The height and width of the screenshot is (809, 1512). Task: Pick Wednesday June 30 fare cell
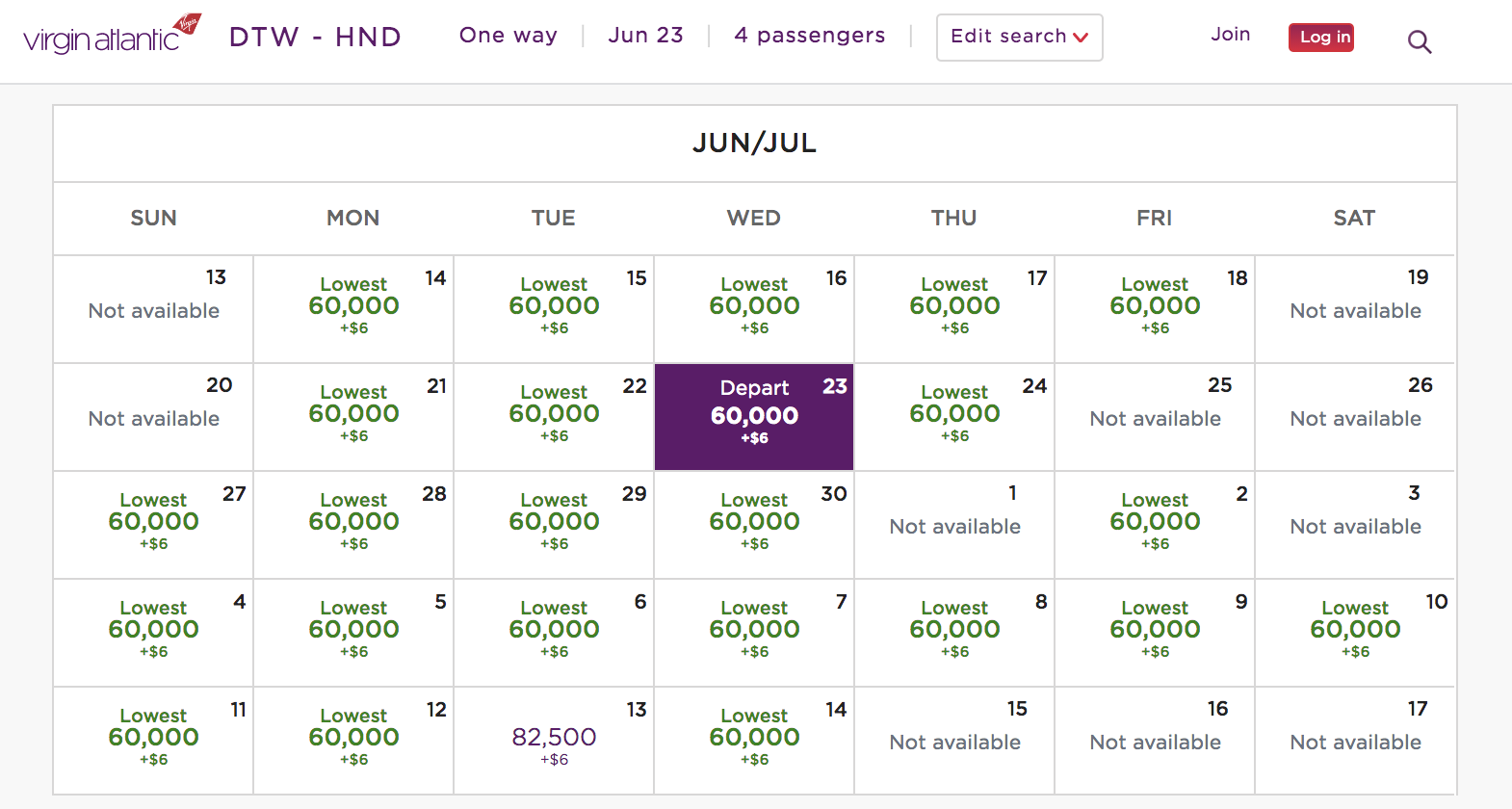click(754, 522)
